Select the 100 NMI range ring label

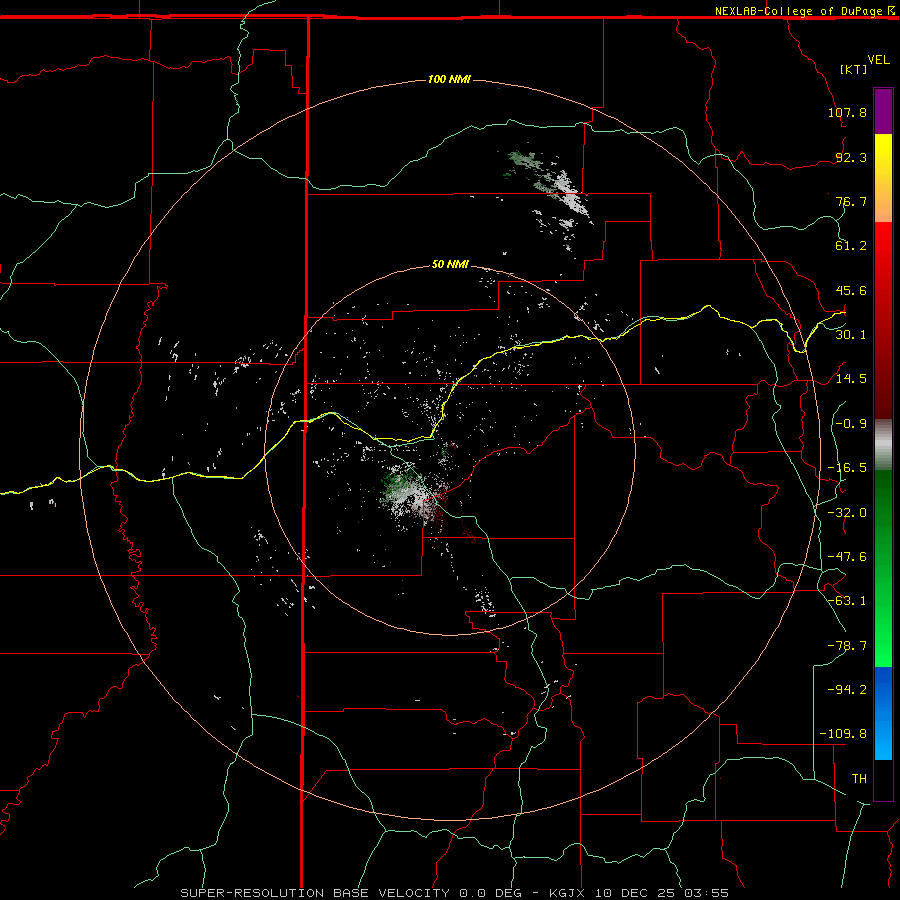point(449,79)
